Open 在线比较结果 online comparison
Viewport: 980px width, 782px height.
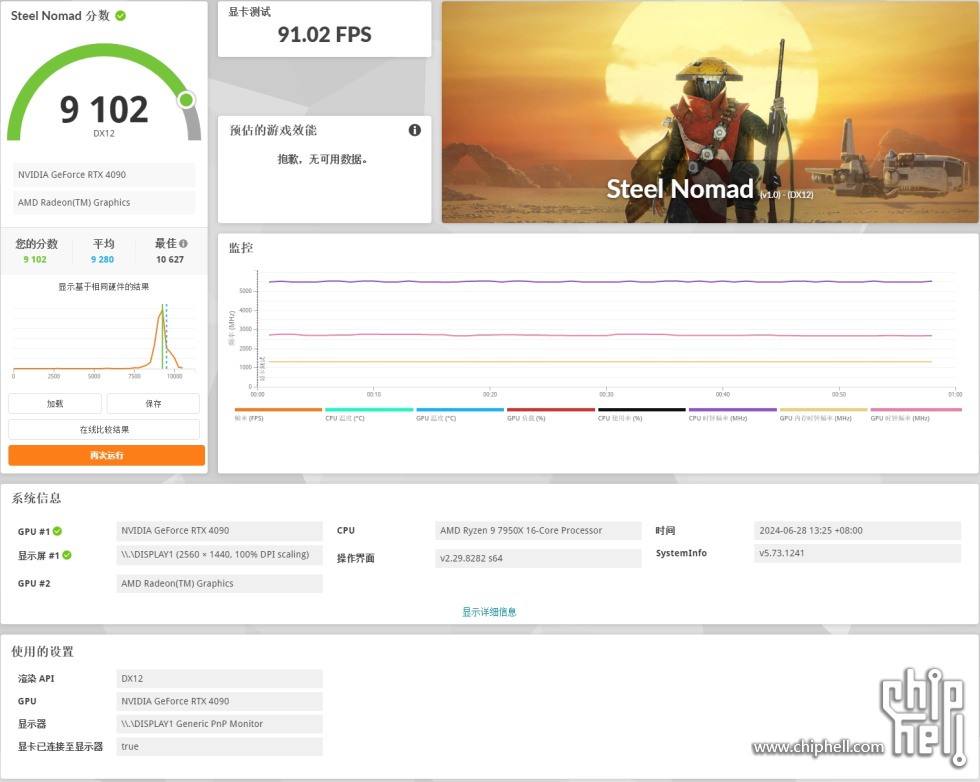coord(104,429)
